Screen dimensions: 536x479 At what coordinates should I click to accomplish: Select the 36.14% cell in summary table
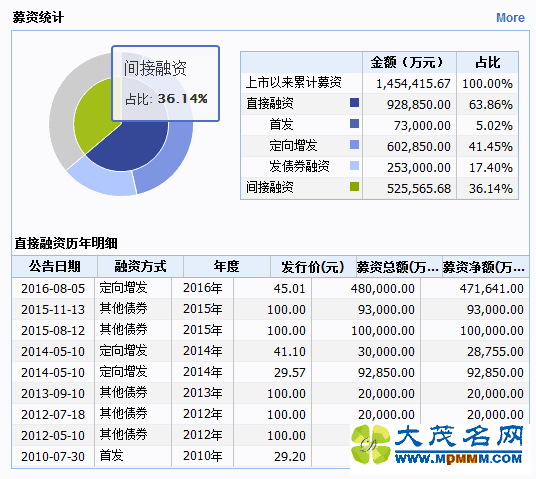point(491,189)
